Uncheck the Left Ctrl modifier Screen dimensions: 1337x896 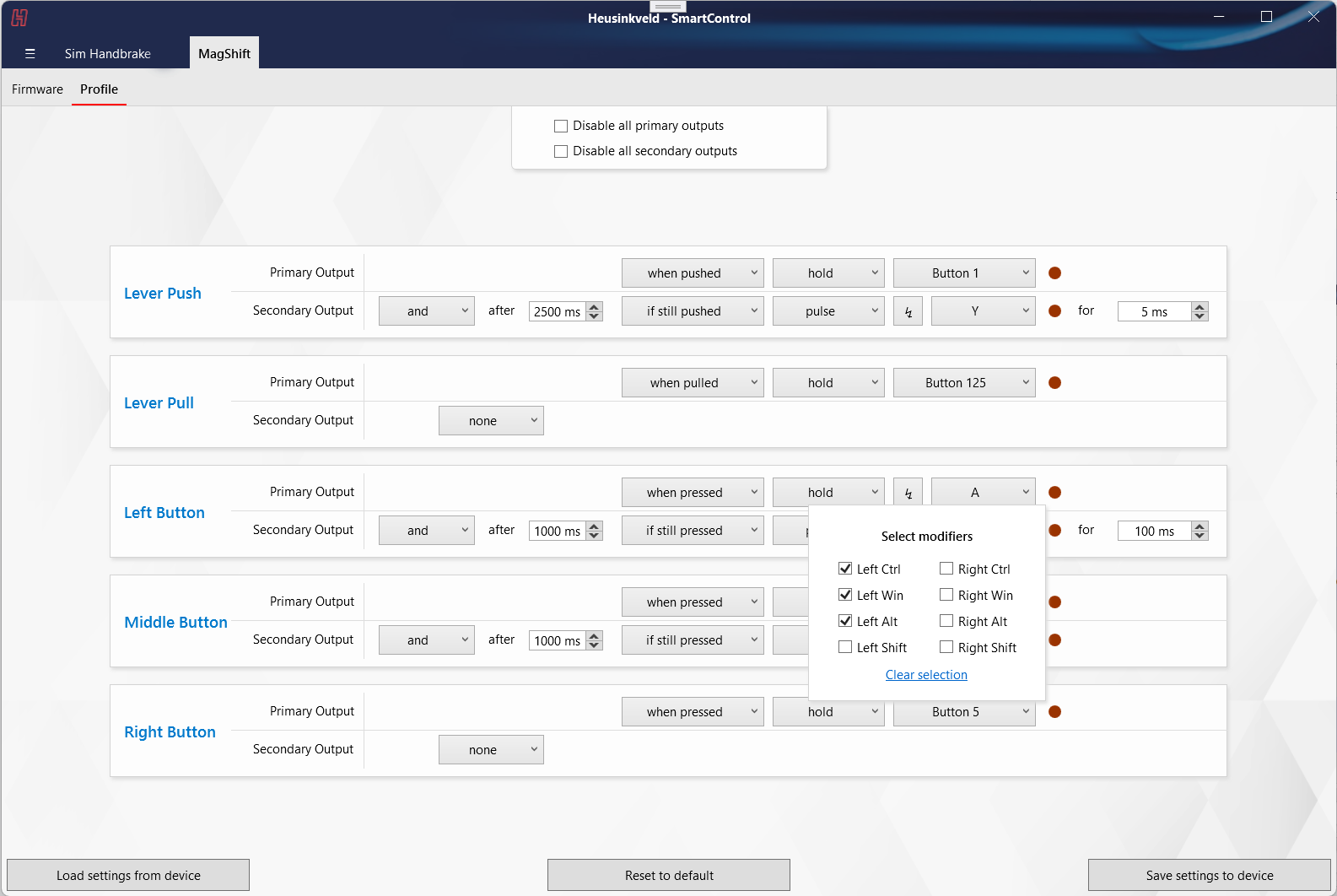(845, 569)
